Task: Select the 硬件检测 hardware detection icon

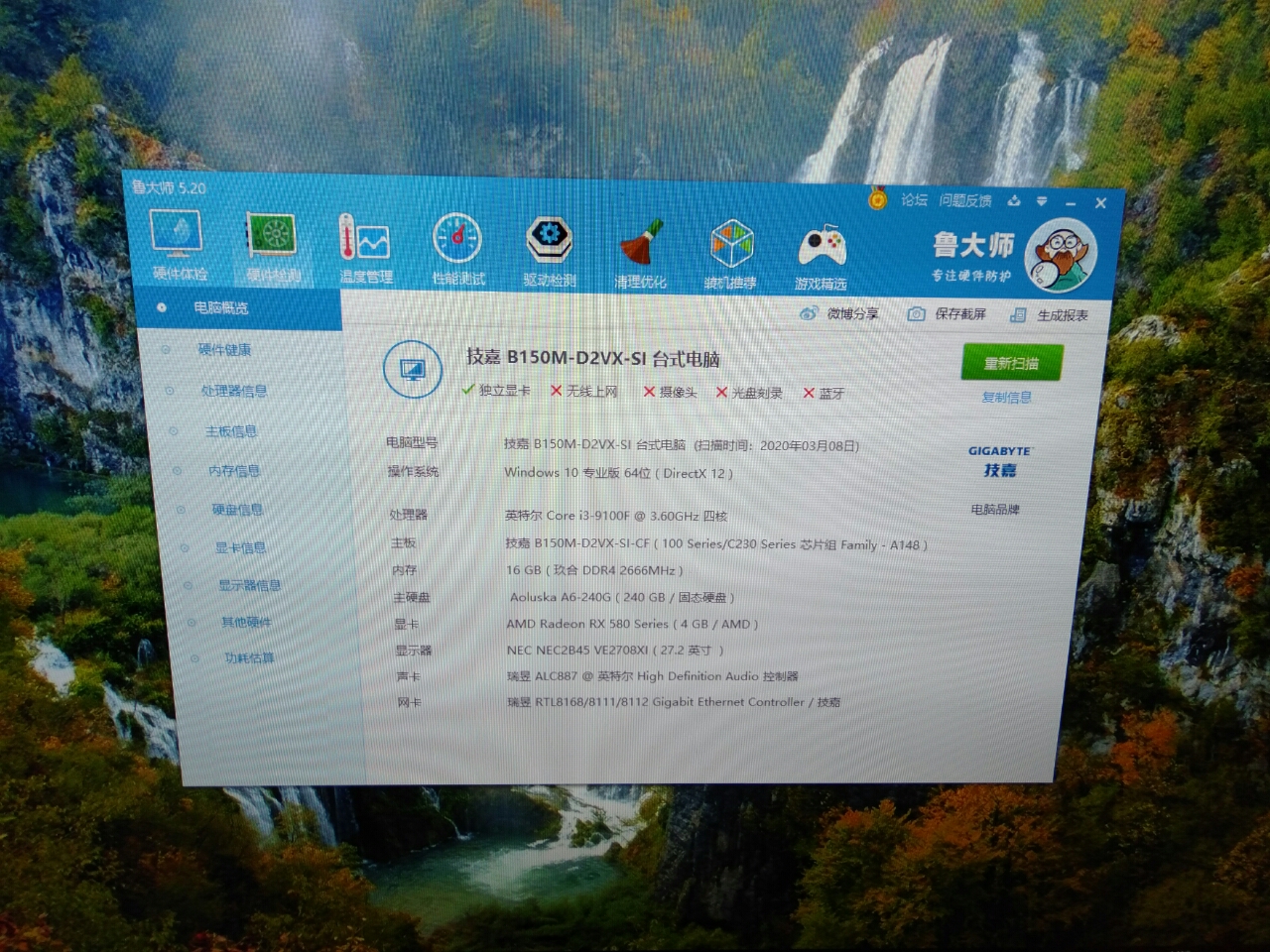Action: coord(272,248)
